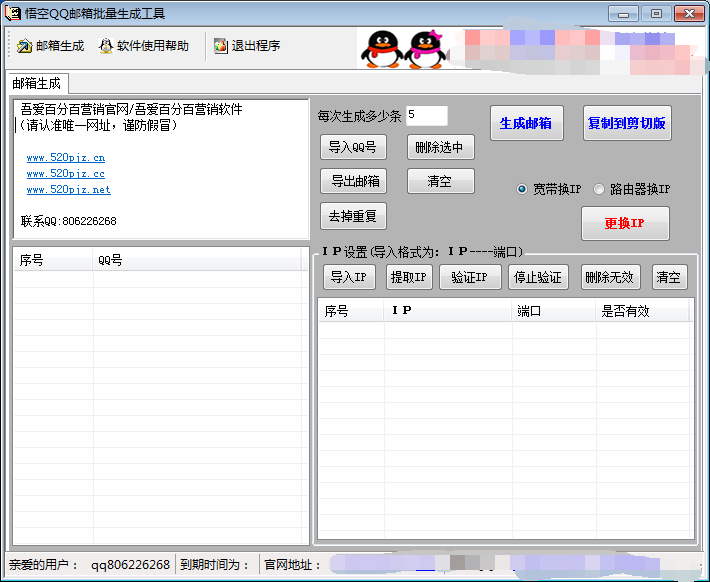Click the 联系QQ:806226268 text
Screen dimensions: 710x582
click(x=69, y=221)
